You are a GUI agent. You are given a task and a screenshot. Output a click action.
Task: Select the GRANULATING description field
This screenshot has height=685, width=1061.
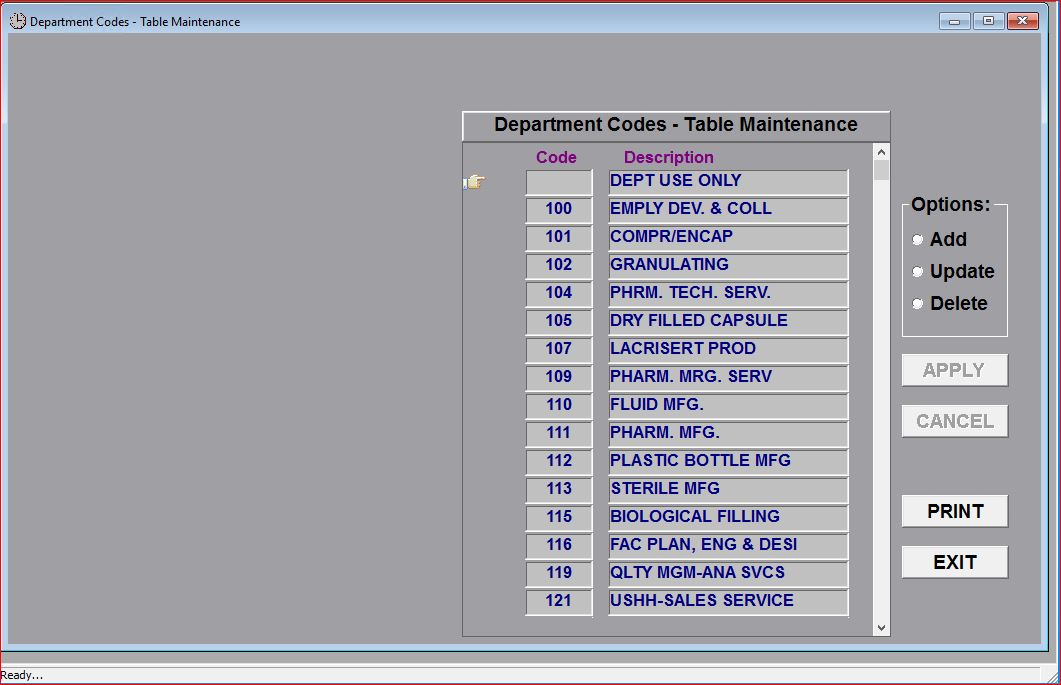tap(728, 266)
